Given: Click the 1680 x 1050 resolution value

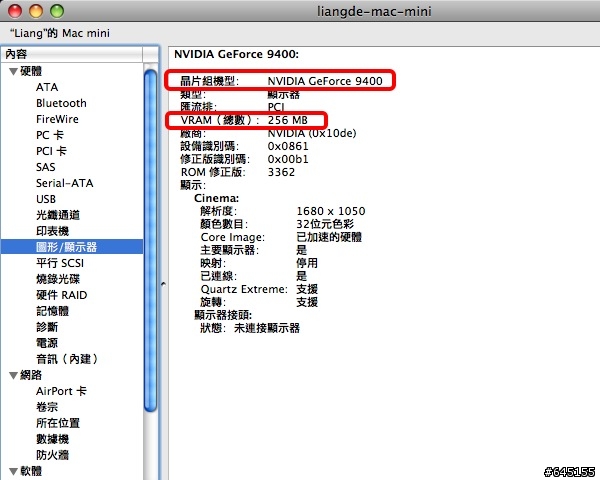Looking at the screenshot, I should [x=331, y=211].
